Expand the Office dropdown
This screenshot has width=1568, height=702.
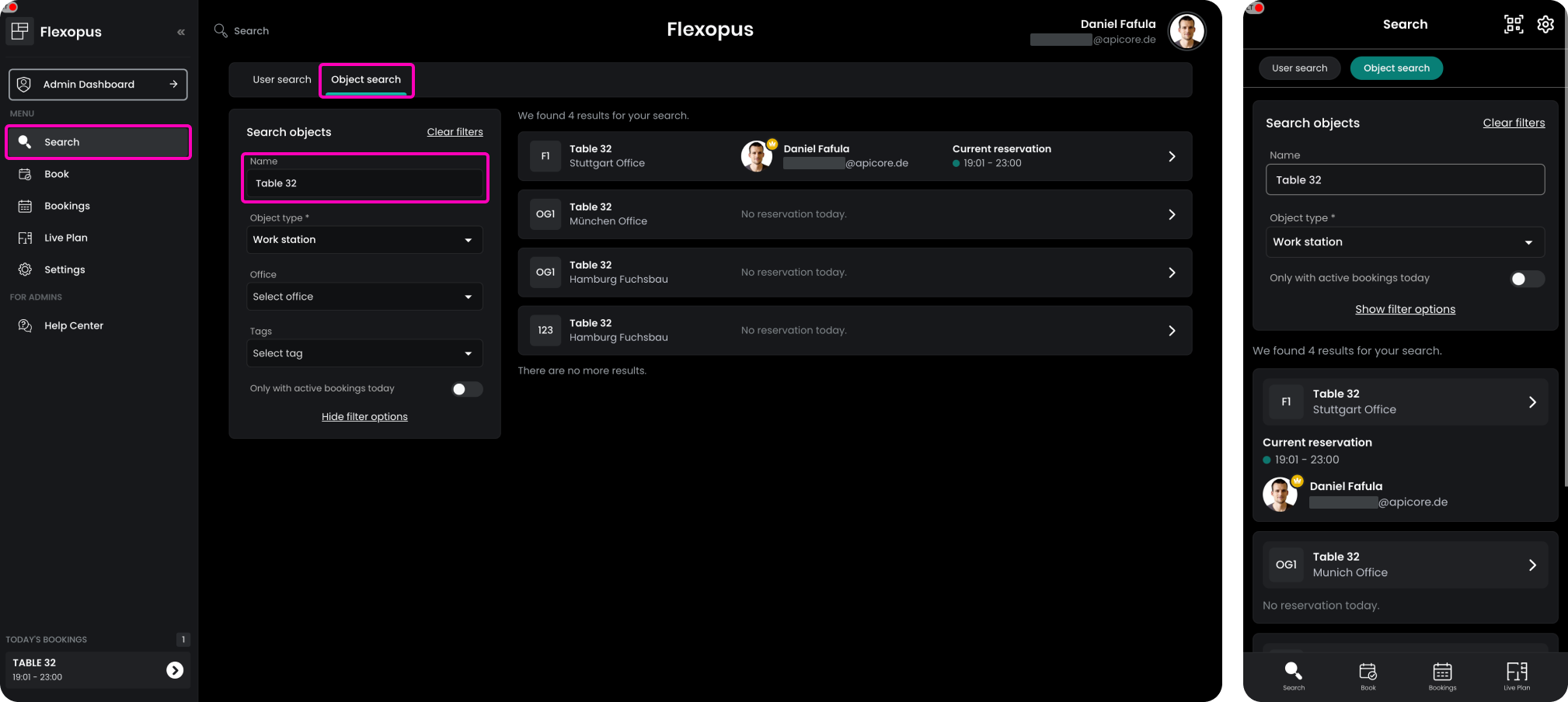tap(364, 297)
